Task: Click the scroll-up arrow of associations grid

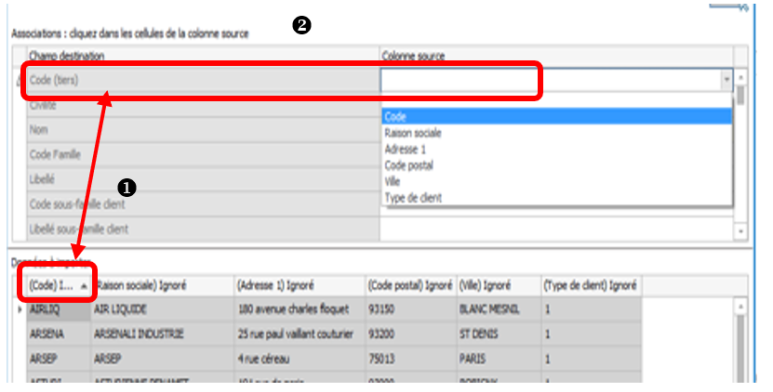Action: point(740,77)
